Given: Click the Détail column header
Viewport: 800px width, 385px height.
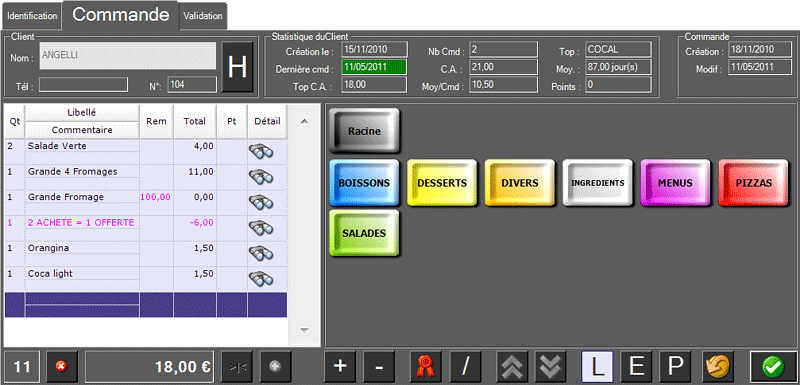Looking at the screenshot, I should (x=267, y=121).
